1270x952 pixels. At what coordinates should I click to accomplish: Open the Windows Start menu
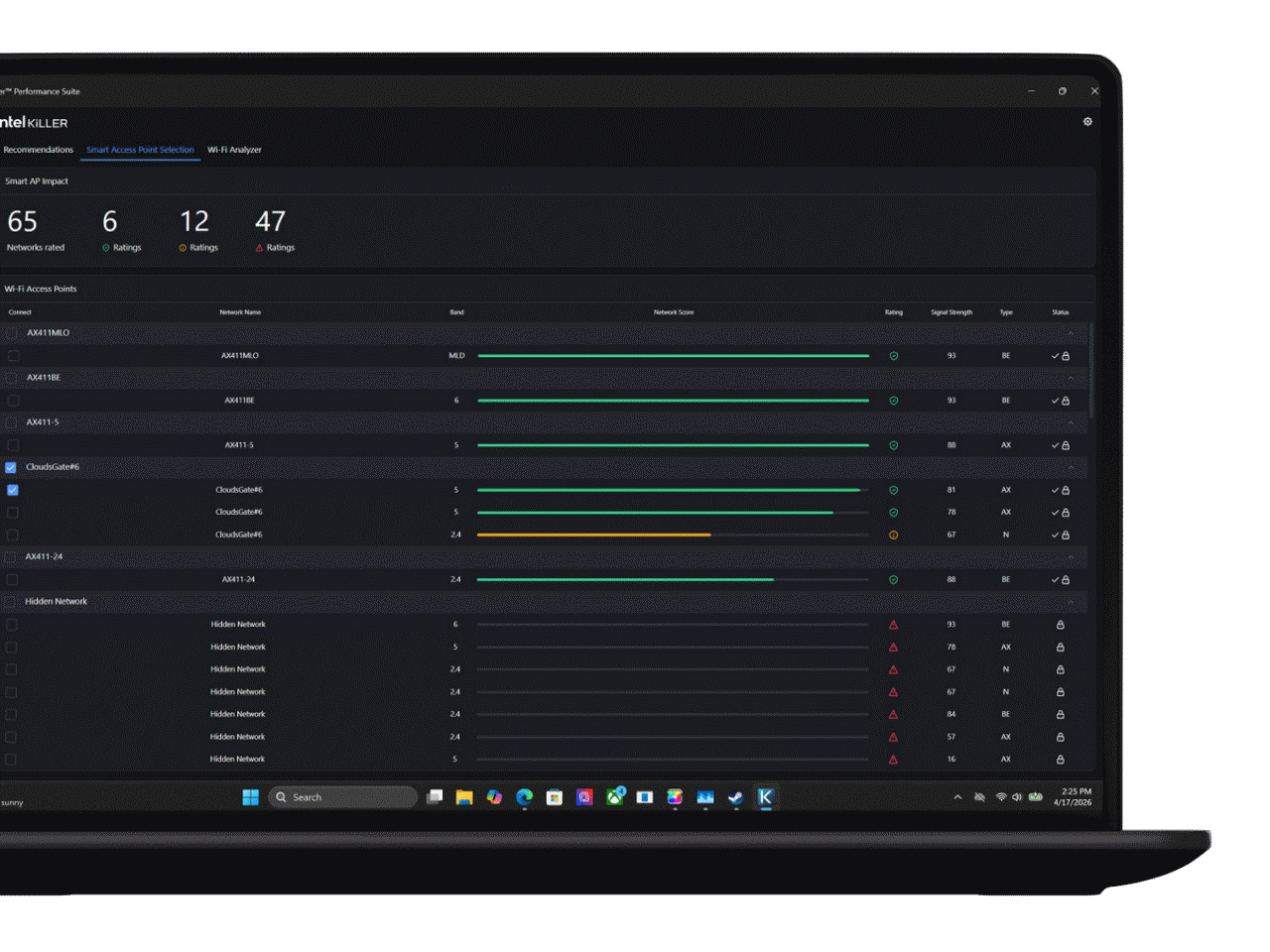click(x=250, y=797)
